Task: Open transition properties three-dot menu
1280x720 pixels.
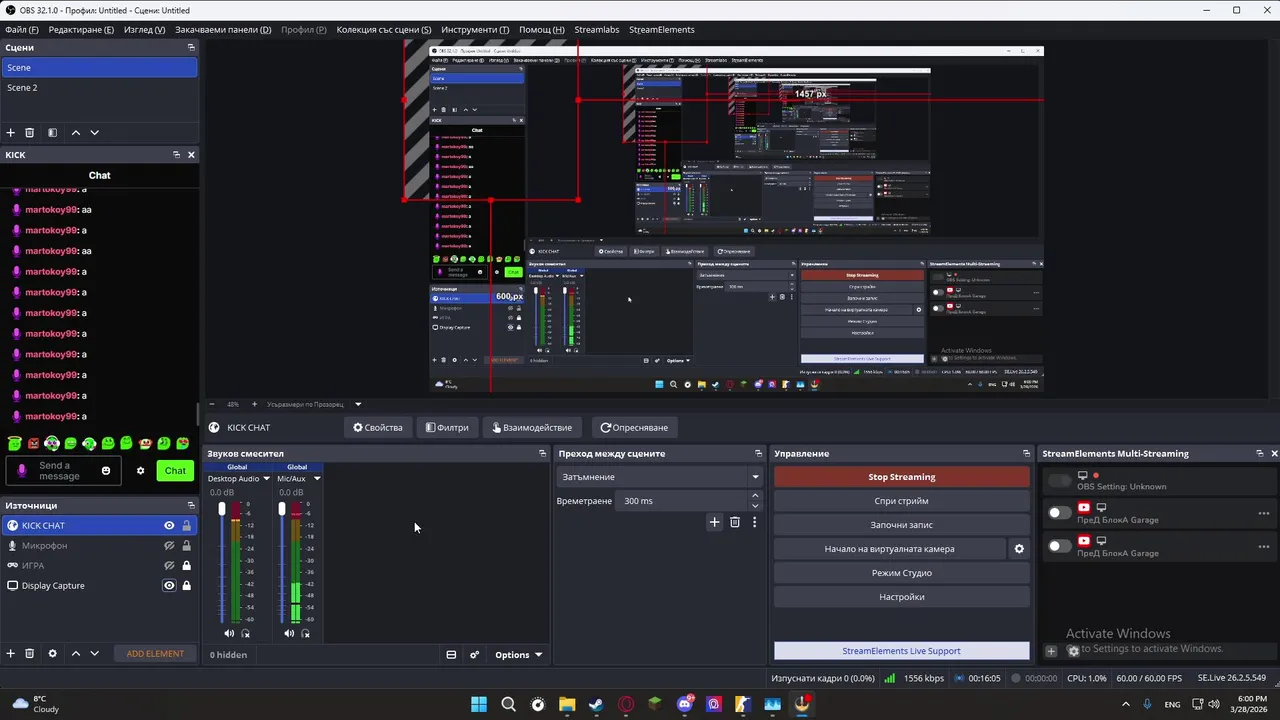Action: [x=754, y=522]
